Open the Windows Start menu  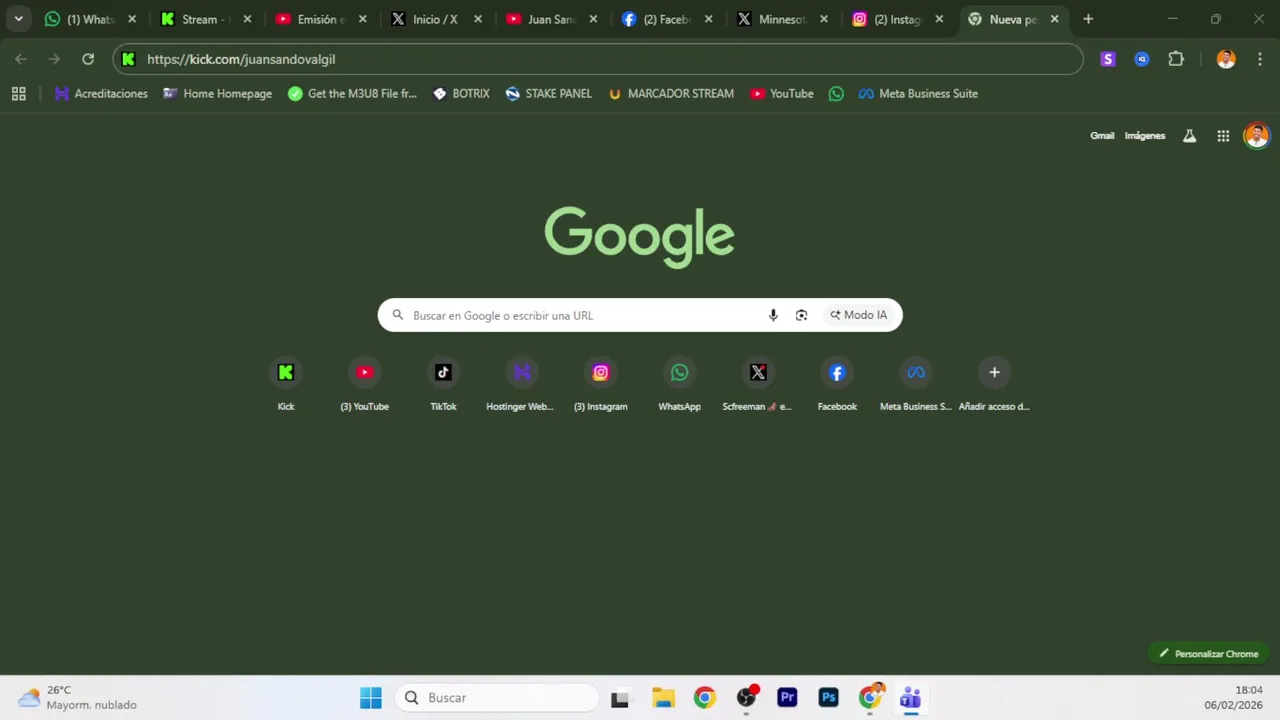tap(371, 698)
